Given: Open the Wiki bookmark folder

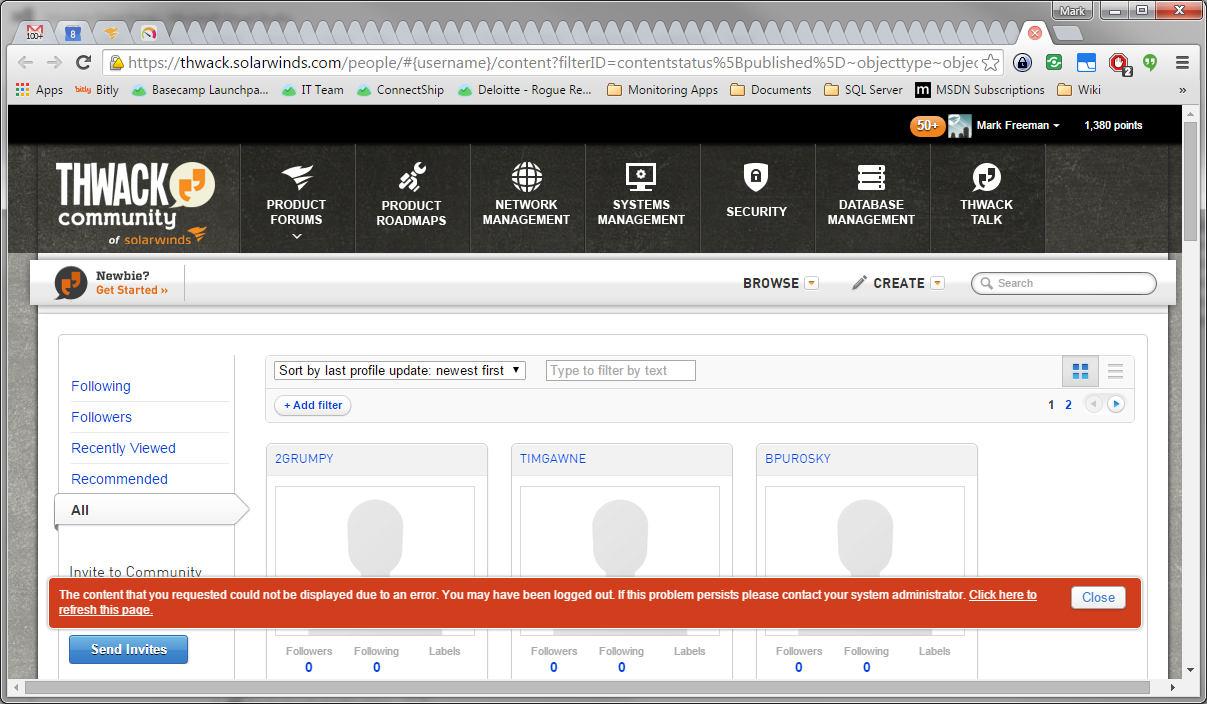Looking at the screenshot, I should [x=1079, y=90].
